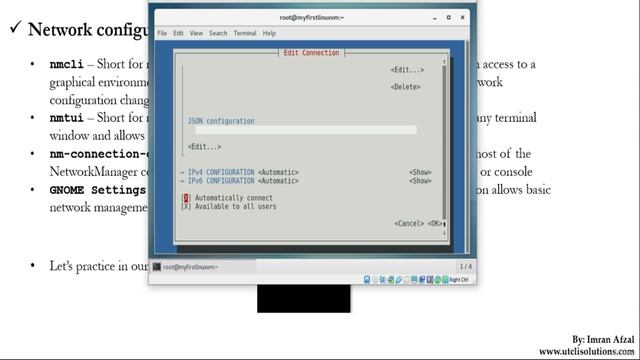Minimize the terminal window
Viewport: 640px width, 360px height.
(435, 18)
